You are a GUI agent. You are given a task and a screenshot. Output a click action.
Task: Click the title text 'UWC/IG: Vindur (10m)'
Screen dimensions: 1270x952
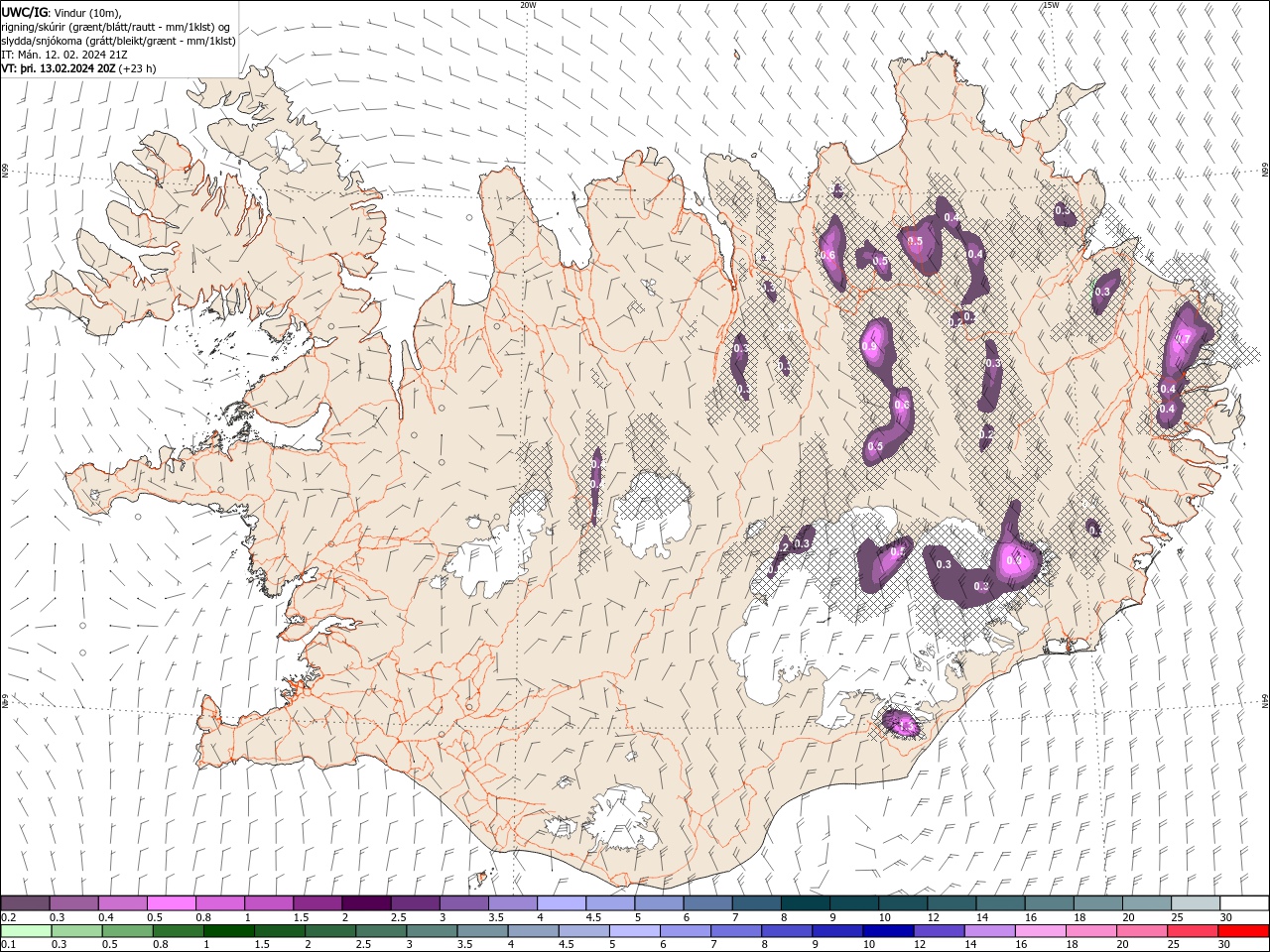coord(62,11)
